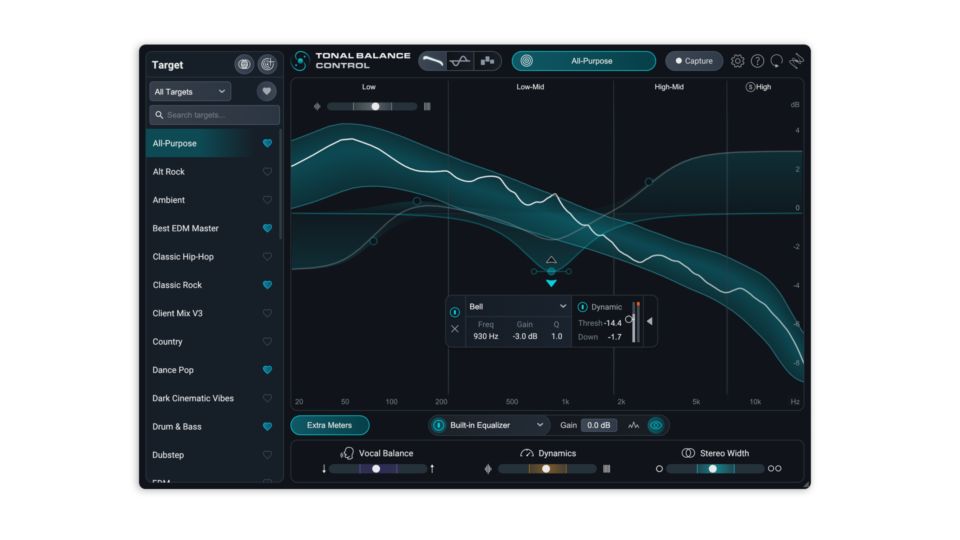The width and height of the screenshot is (960, 540).
Task: Select the Dubstep target
Action: tap(212, 455)
